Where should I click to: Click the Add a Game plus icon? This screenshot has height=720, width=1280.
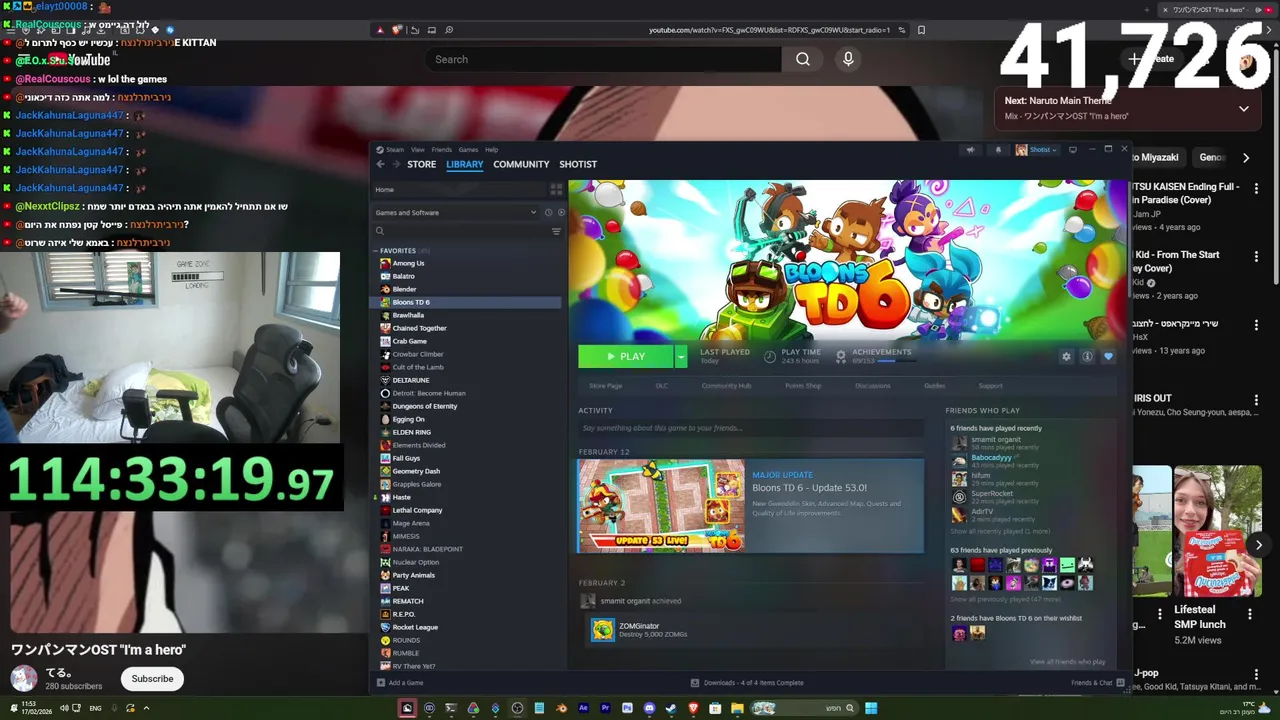pos(380,683)
